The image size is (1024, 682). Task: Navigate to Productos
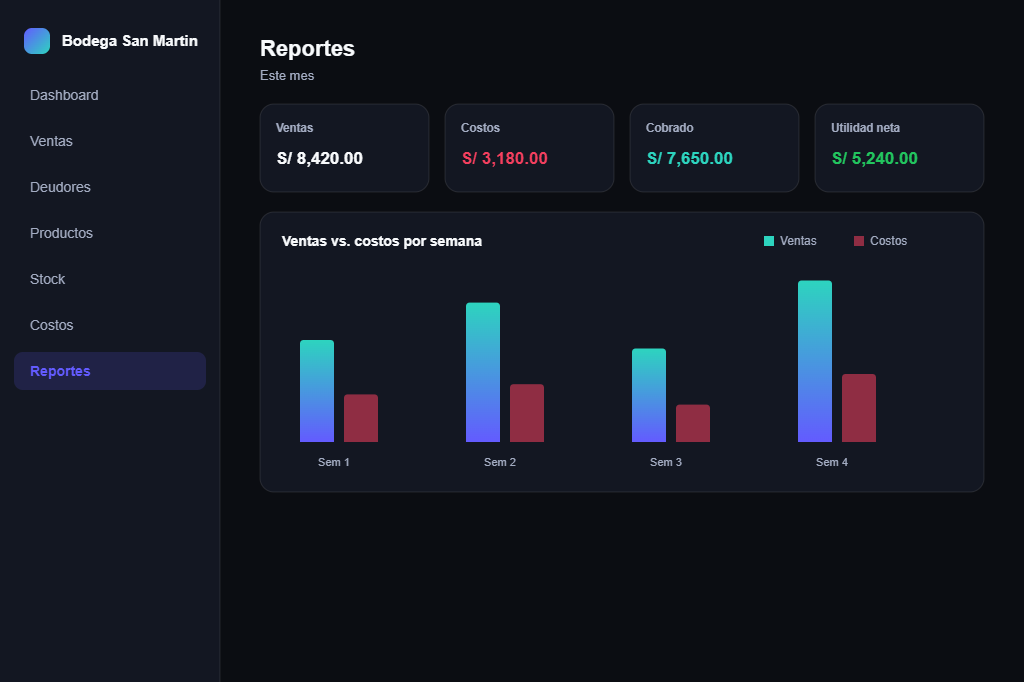110,233
